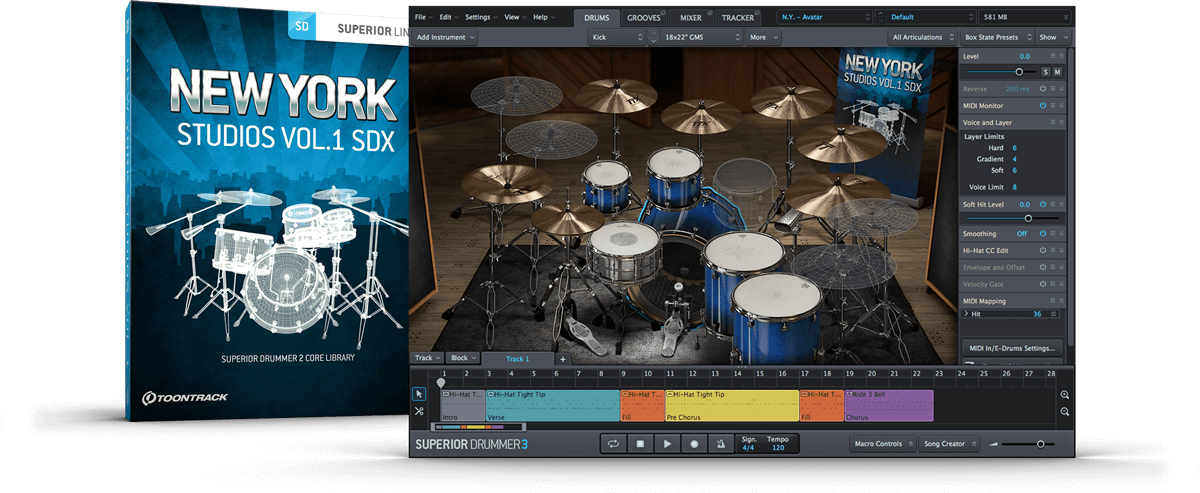This screenshot has height=493, width=1200.
Task: Toggle the Velocity Gate power button
Action: [x=1042, y=284]
